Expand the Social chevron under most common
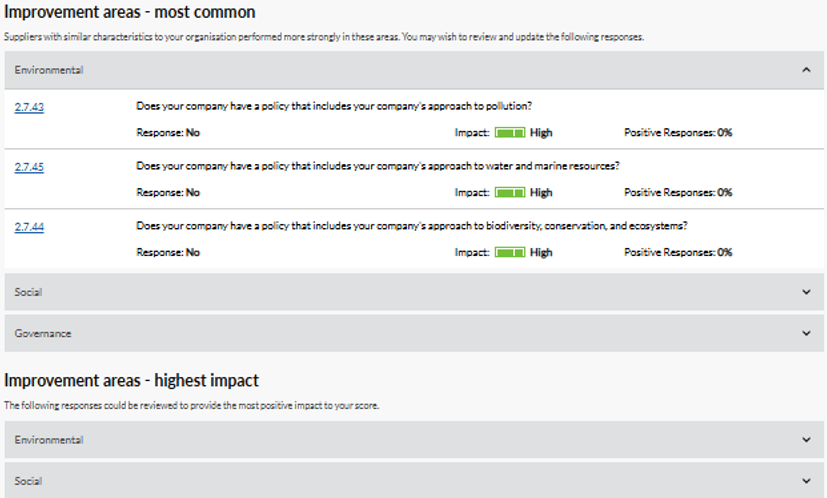This screenshot has height=498, width=827. point(806,292)
